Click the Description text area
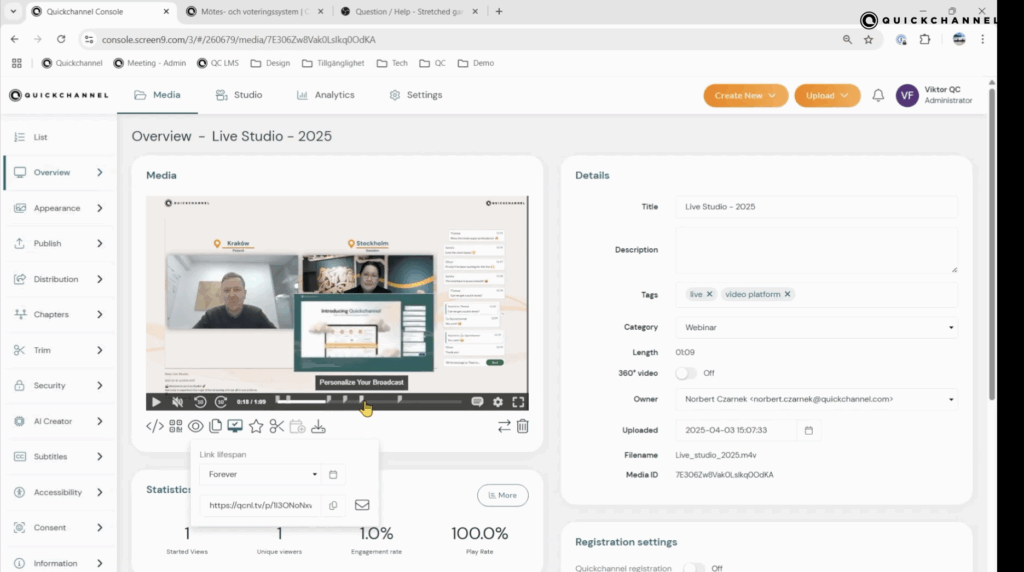Viewport: 1024px width, 572px height. (x=816, y=250)
